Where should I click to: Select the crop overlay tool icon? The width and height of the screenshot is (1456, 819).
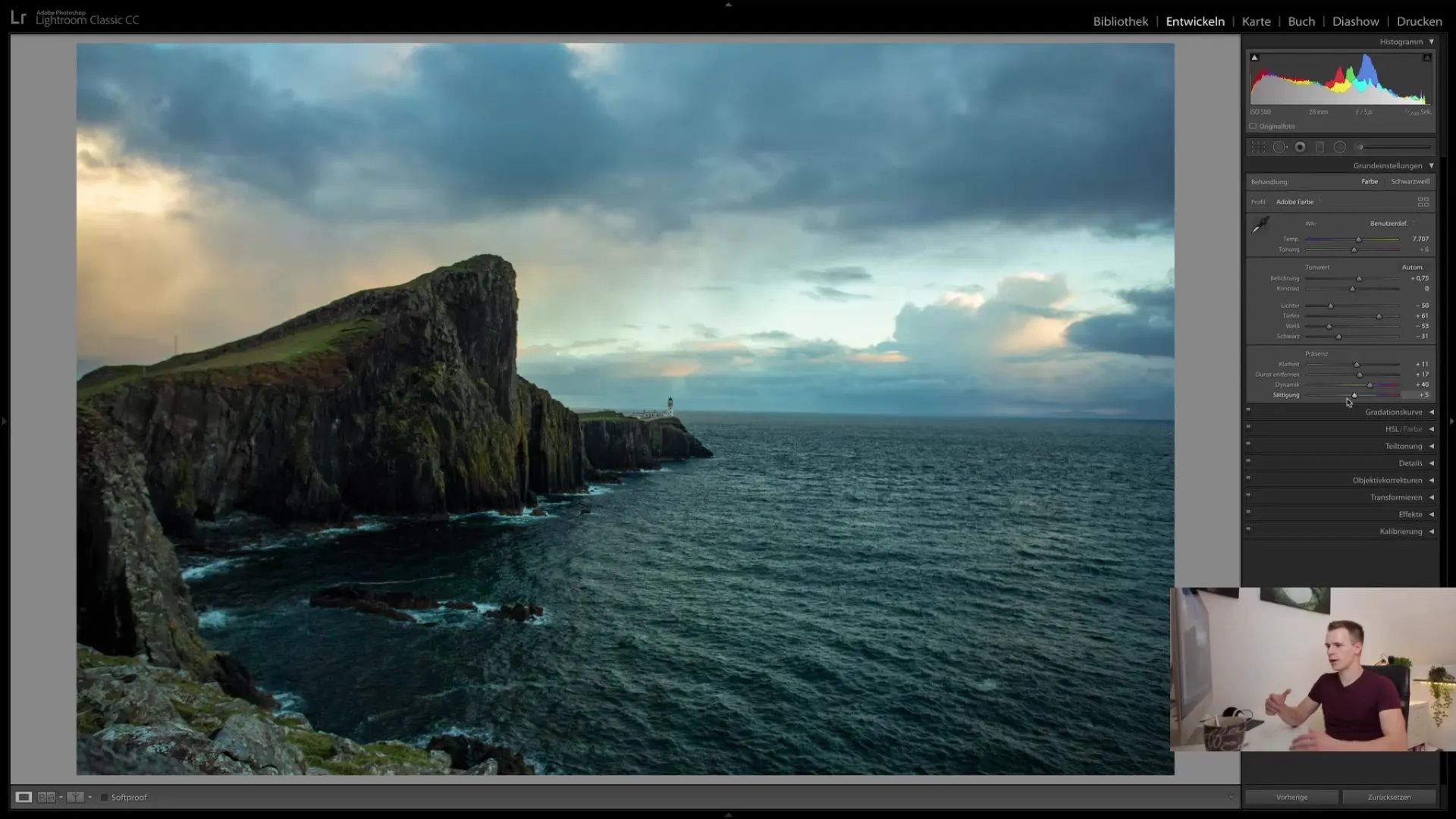[x=1258, y=147]
